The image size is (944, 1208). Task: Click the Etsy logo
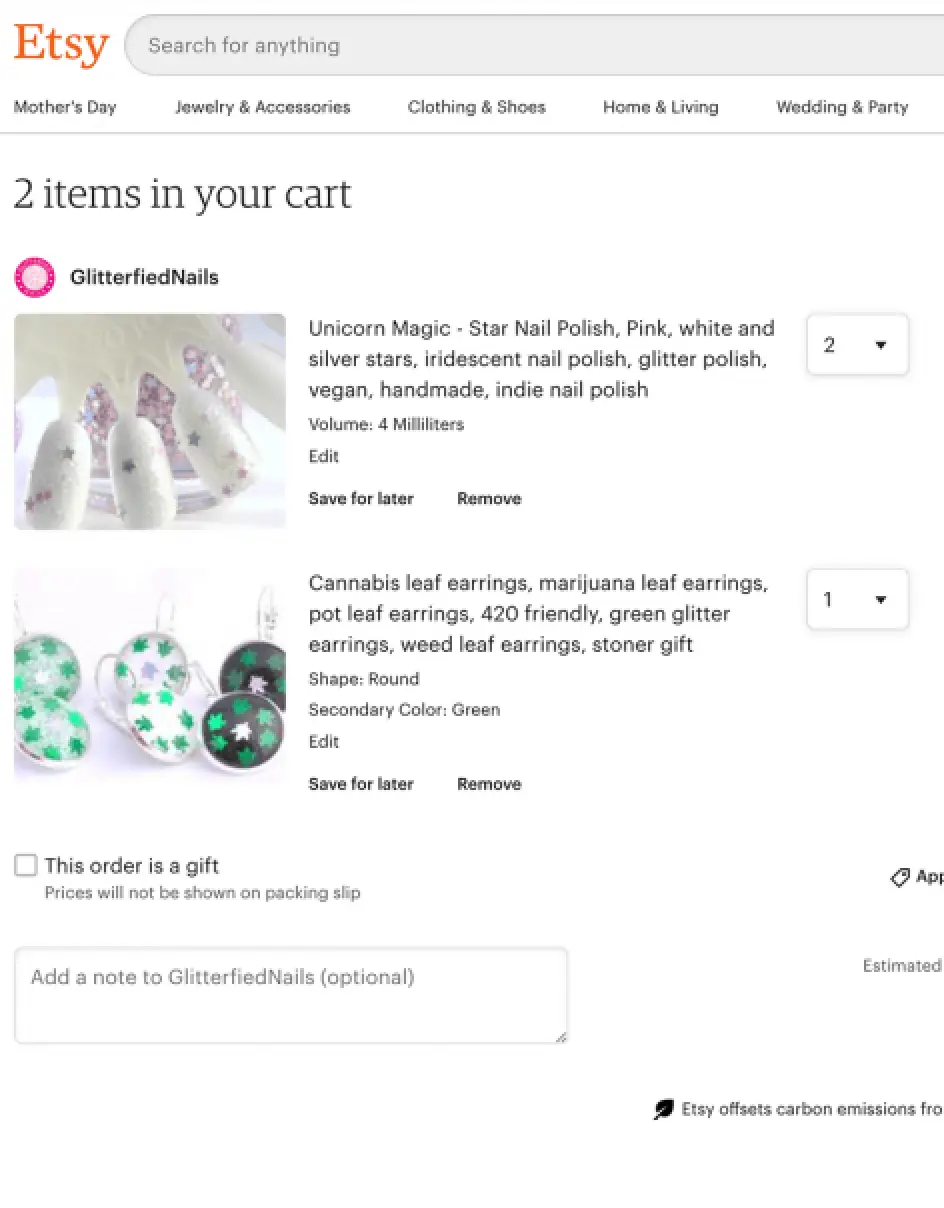pyautogui.click(x=60, y=45)
